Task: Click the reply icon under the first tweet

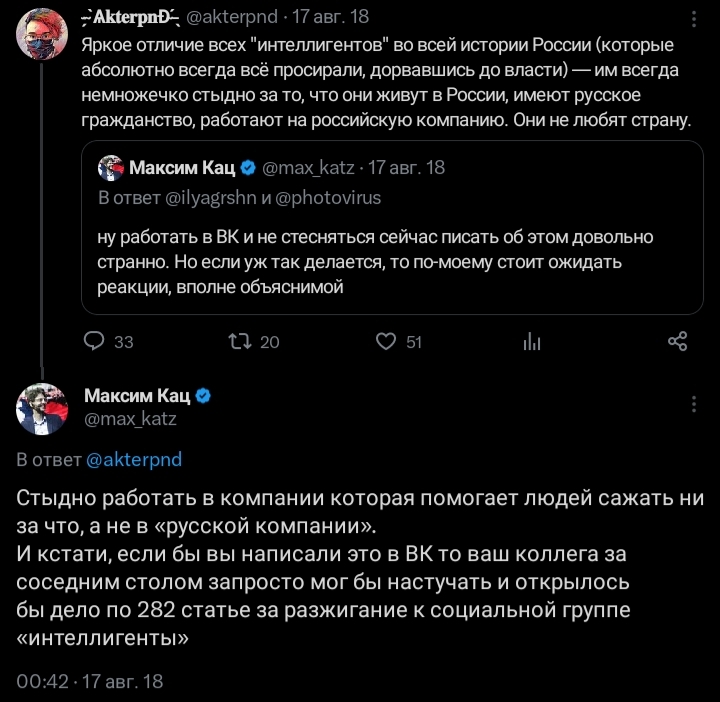Action: point(94,341)
